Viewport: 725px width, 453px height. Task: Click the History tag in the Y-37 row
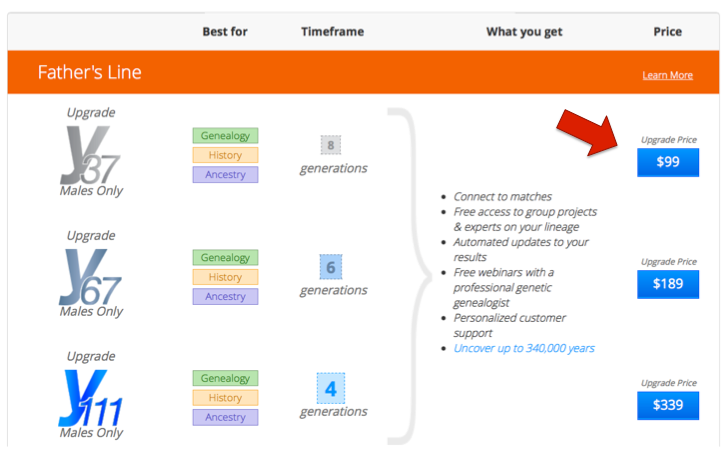point(225,155)
